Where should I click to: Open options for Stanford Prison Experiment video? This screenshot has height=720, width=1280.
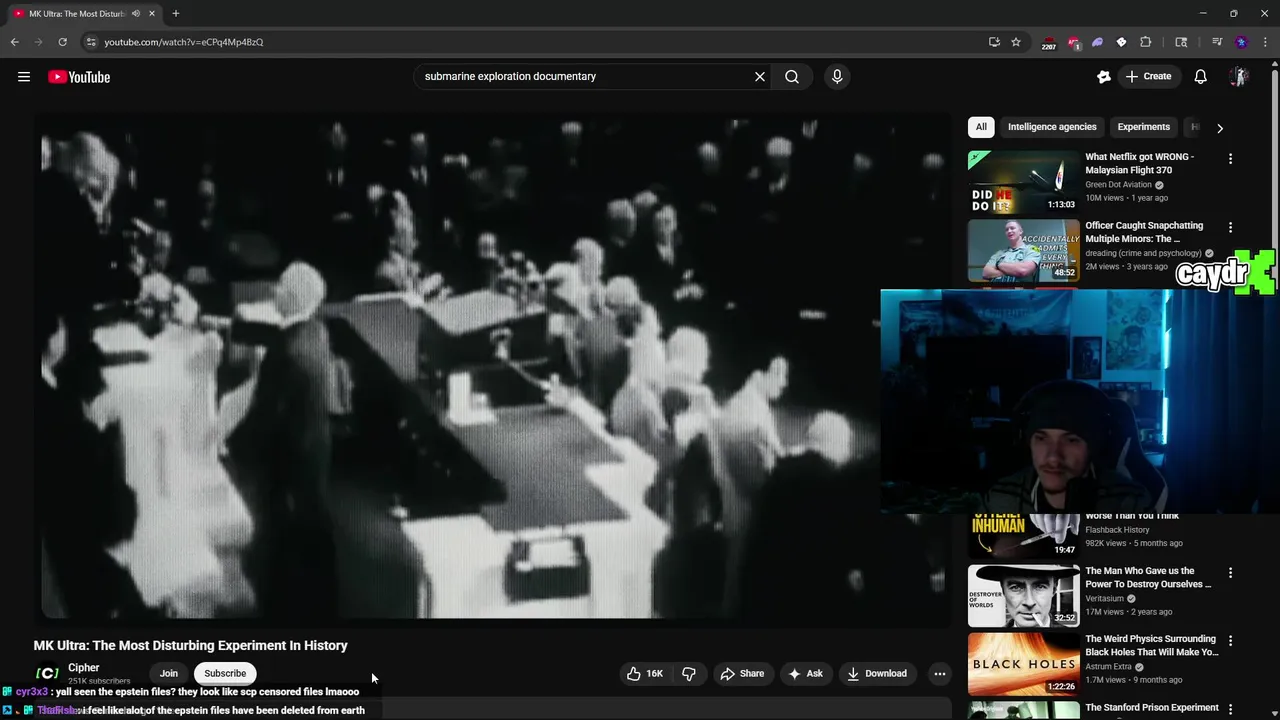coord(1231,710)
